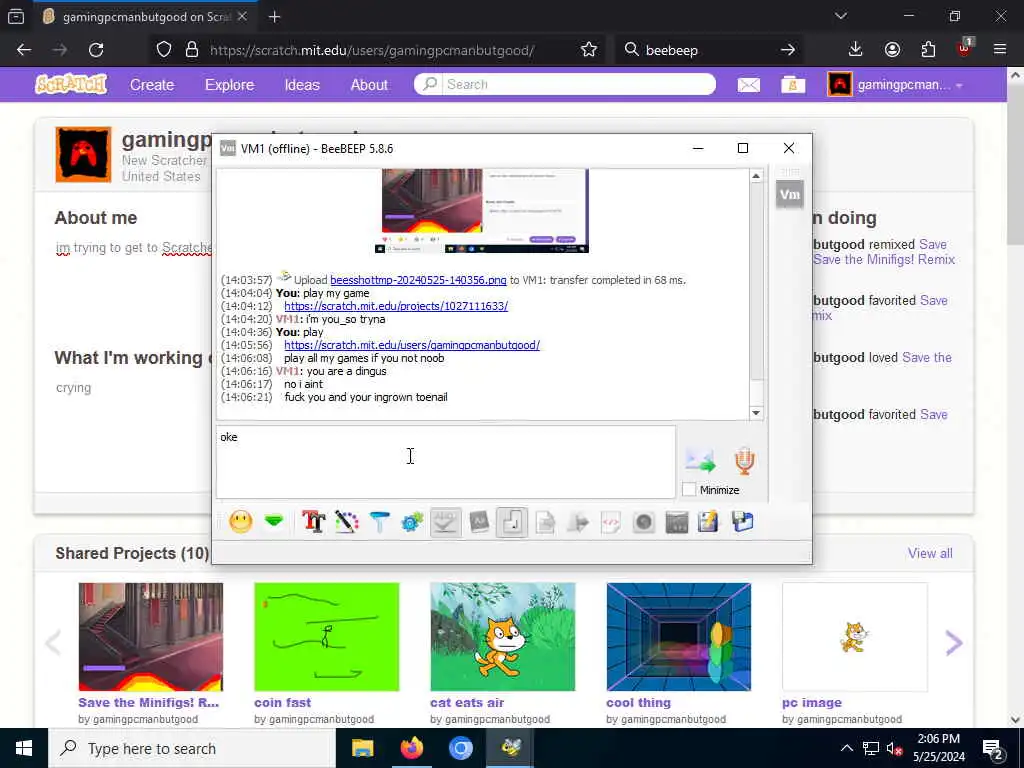
Task: Click the code snippet icon in BeeBEEP toolbar
Action: 611,522
